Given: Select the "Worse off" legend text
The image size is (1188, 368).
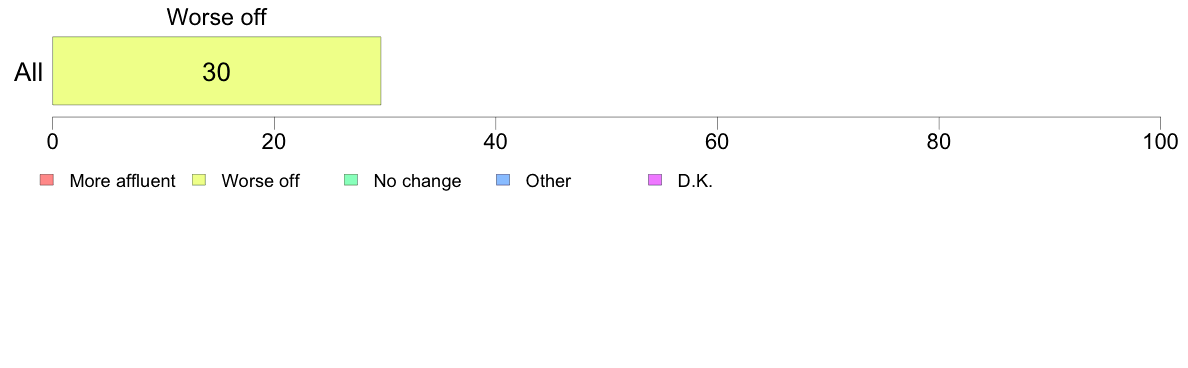Looking at the screenshot, I should pos(261,181).
